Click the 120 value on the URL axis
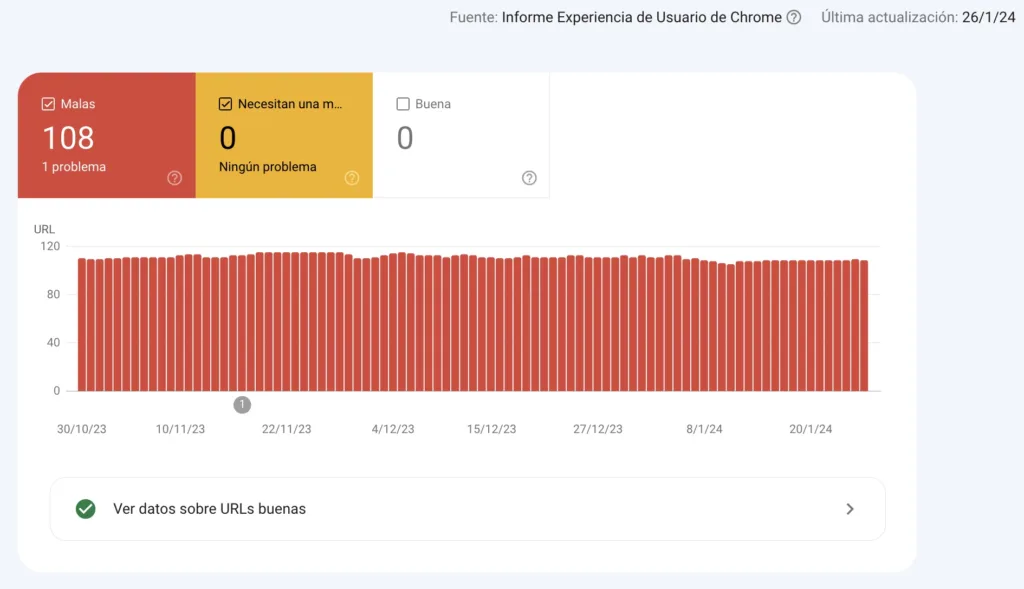This screenshot has width=1024, height=589. 50,246
